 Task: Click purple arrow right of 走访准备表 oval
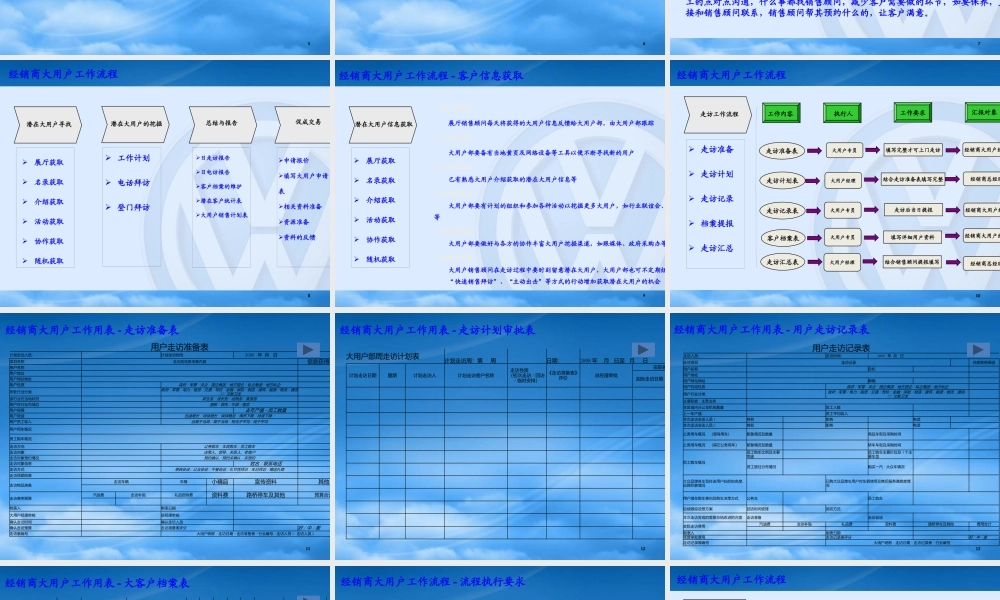point(814,150)
